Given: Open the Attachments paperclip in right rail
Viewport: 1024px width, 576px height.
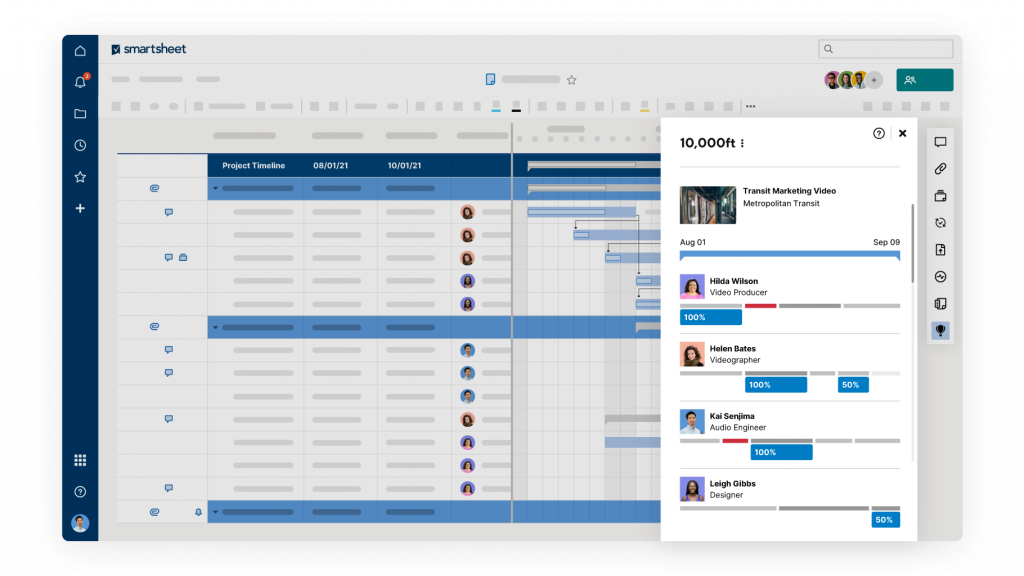Looking at the screenshot, I should (940, 168).
